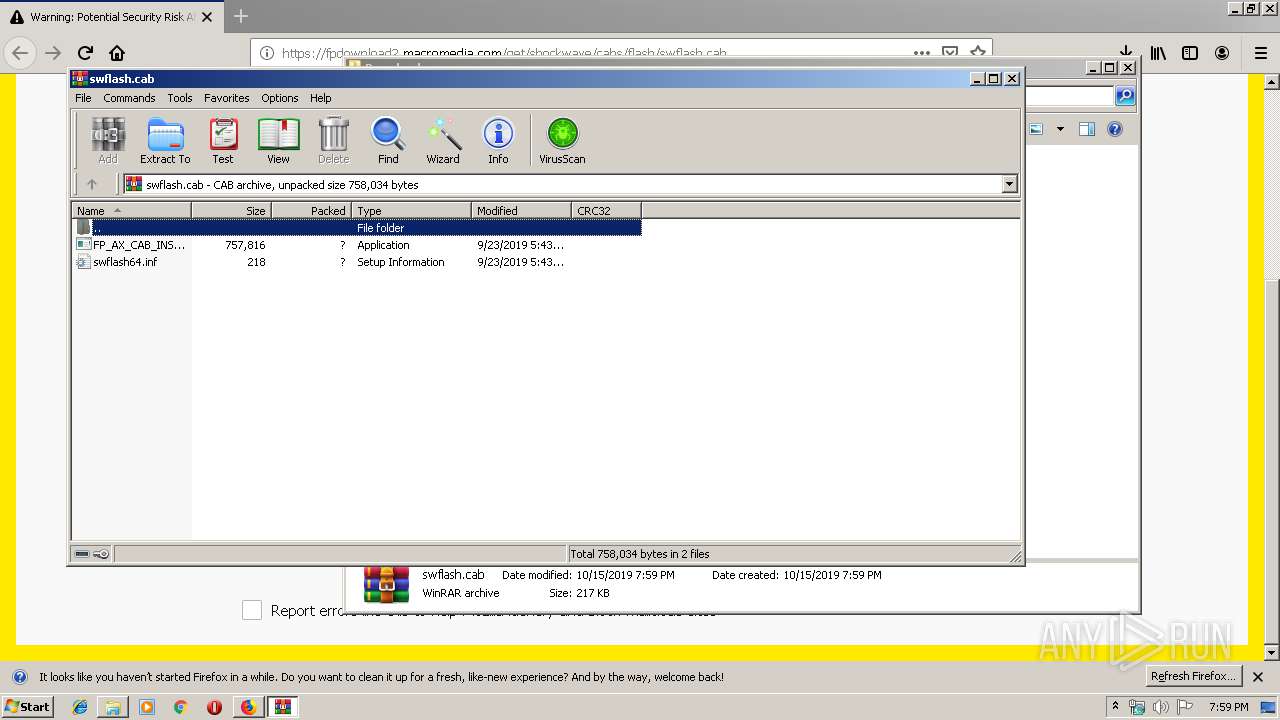Open the Options menu
Screen dimensions: 1280x720
point(280,98)
